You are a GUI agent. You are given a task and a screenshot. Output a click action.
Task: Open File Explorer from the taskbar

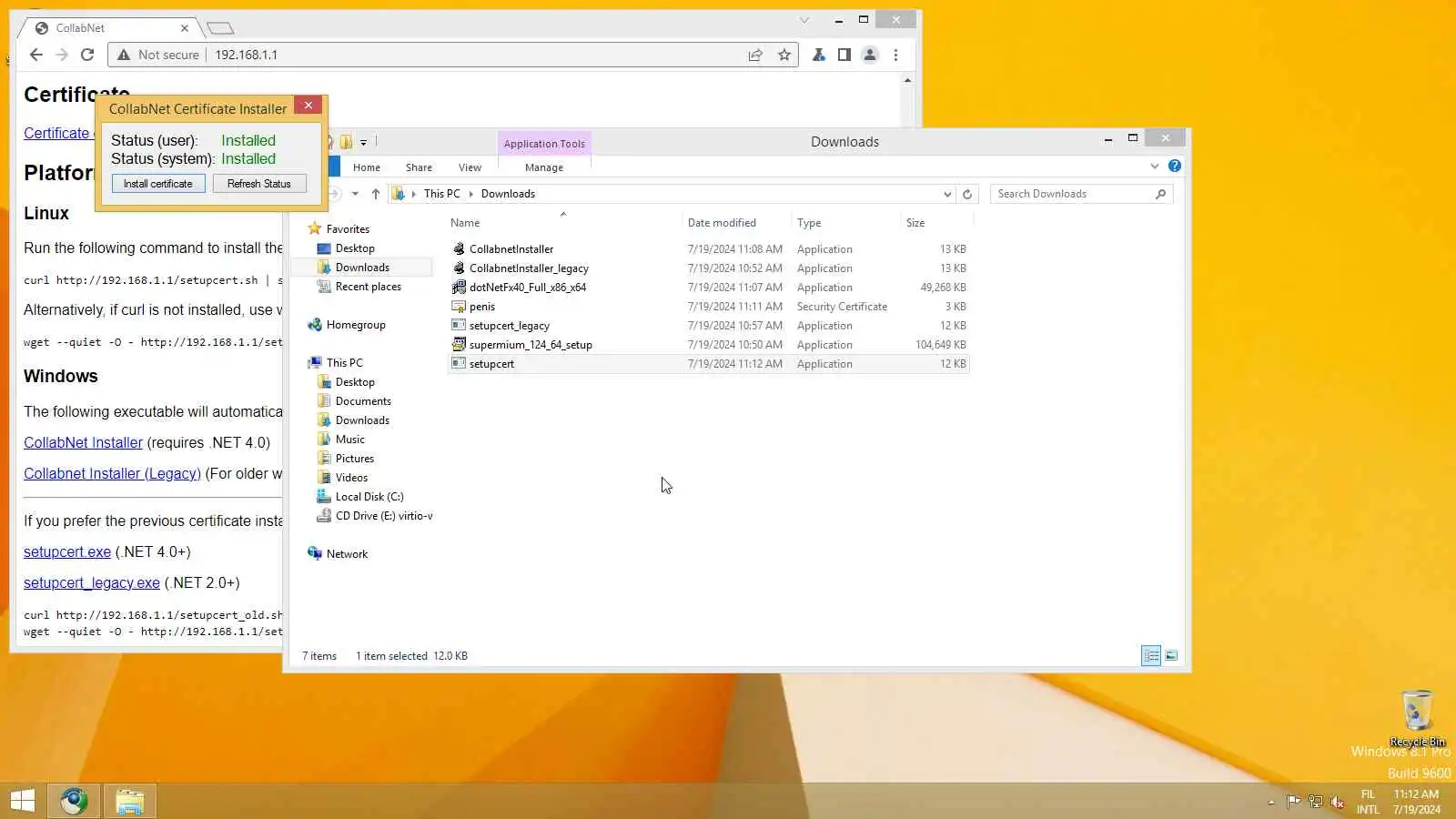(129, 801)
